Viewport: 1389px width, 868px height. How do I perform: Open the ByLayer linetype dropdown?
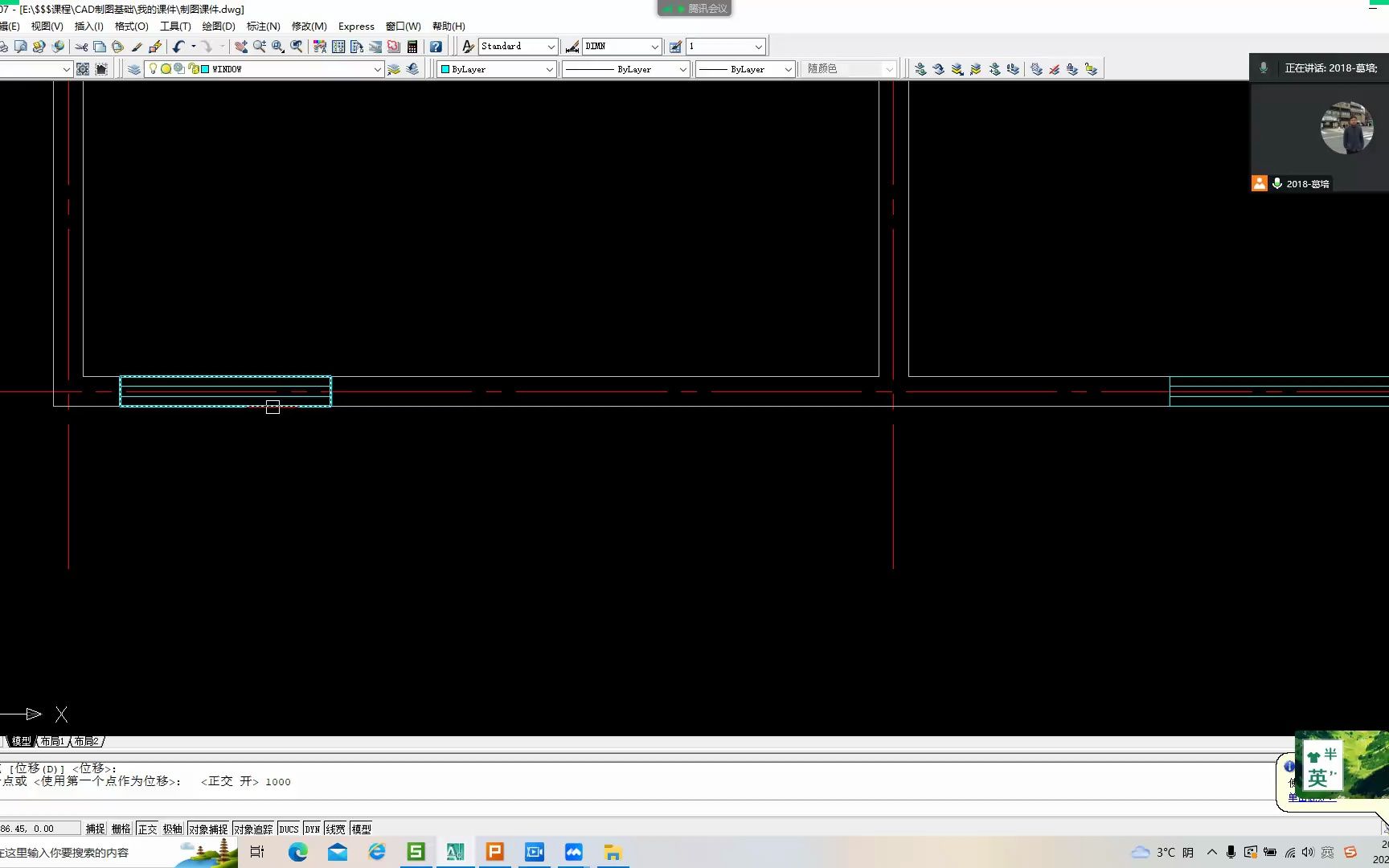tap(683, 69)
